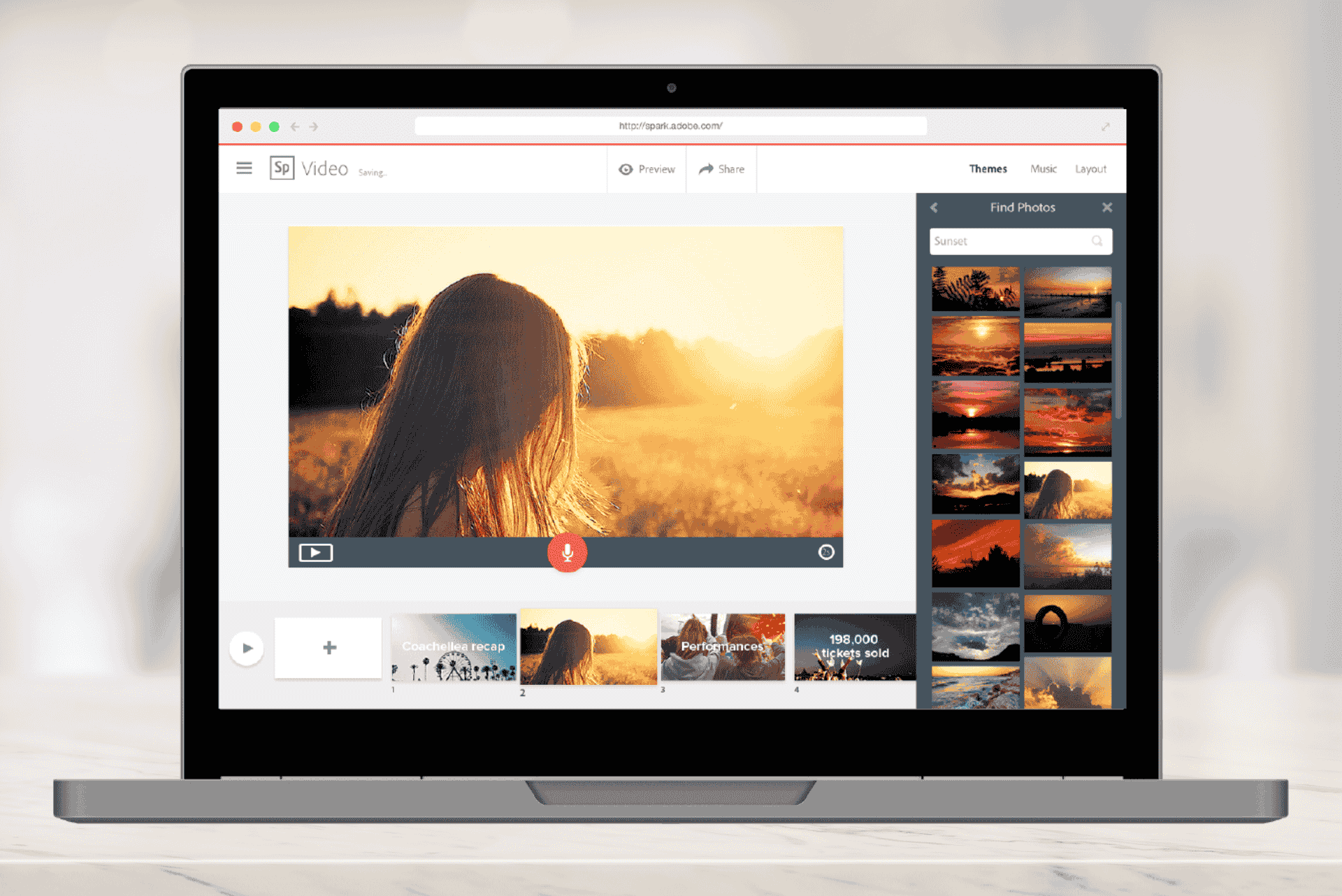
Task: Open the Music tab
Action: (x=1043, y=169)
